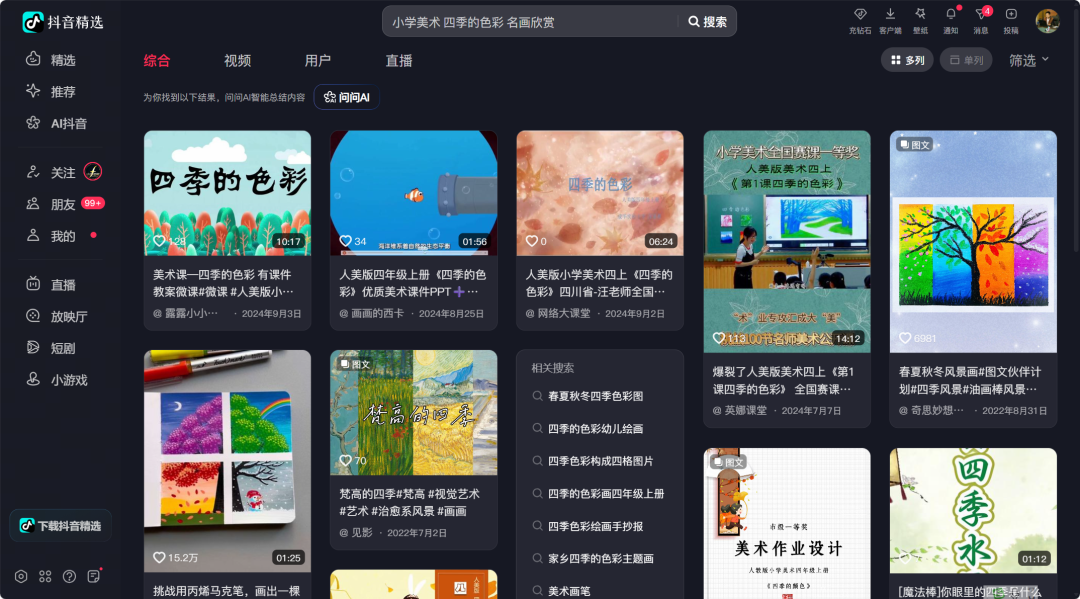Select the 综合 tab
The image size is (1080, 599).
pyautogui.click(x=157, y=61)
